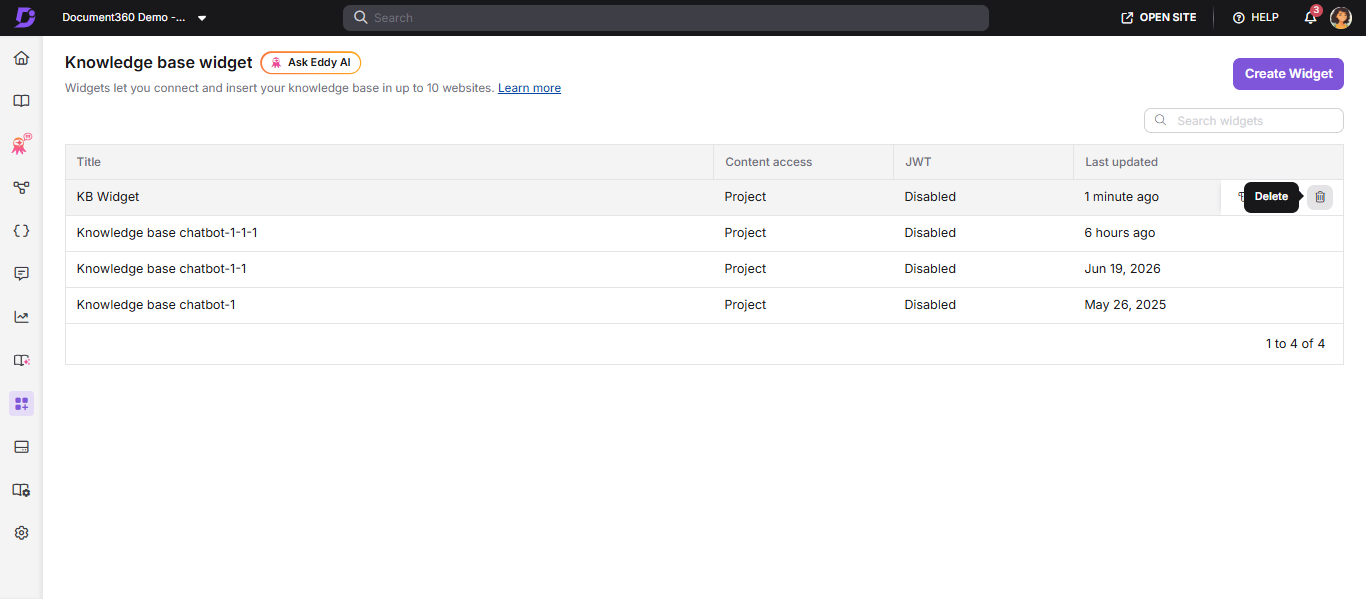Click the 'May 26, 2025' cell
This screenshot has height=599, width=1366.
tap(1125, 305)
